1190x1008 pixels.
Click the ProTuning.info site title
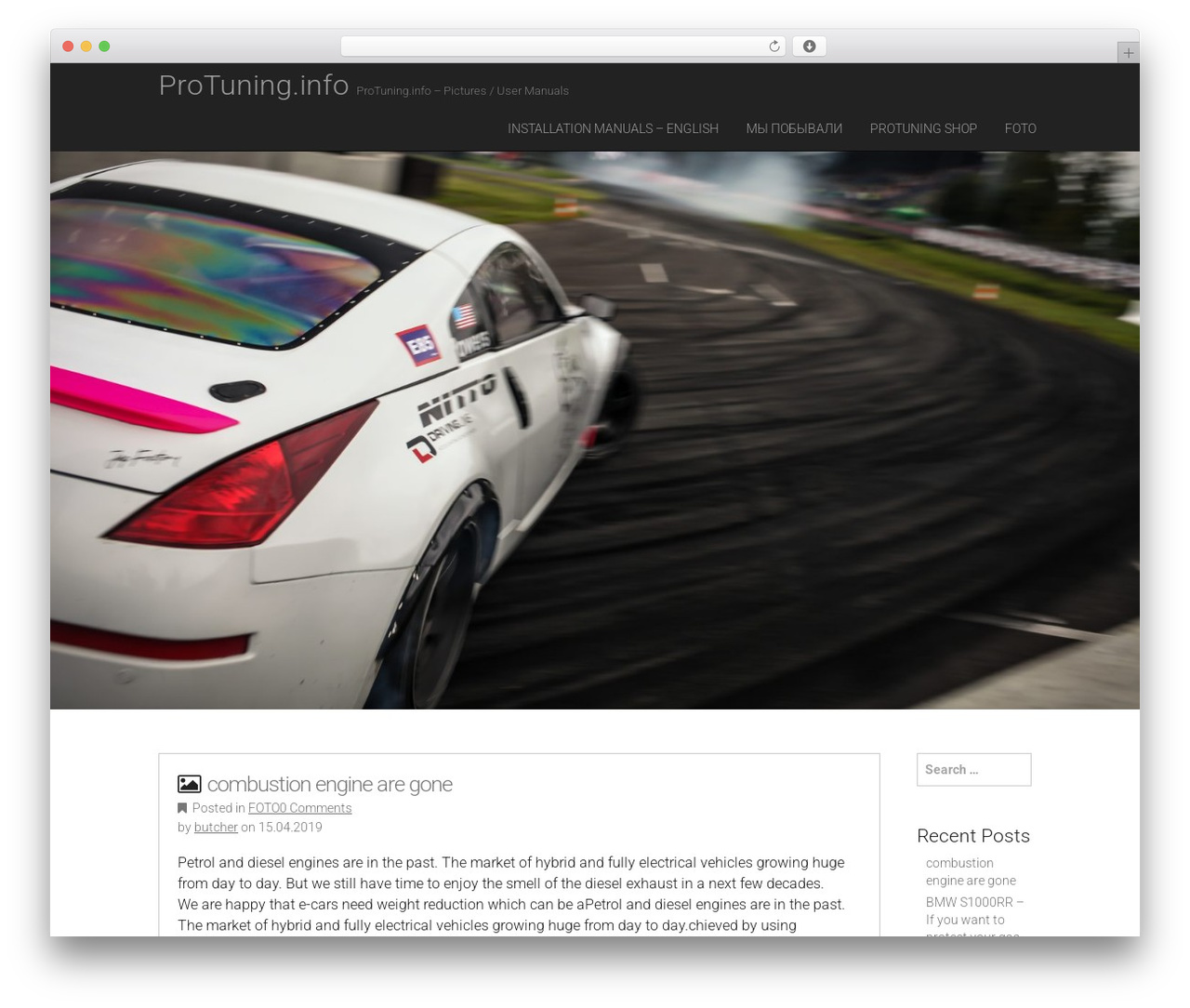point(254,85)
